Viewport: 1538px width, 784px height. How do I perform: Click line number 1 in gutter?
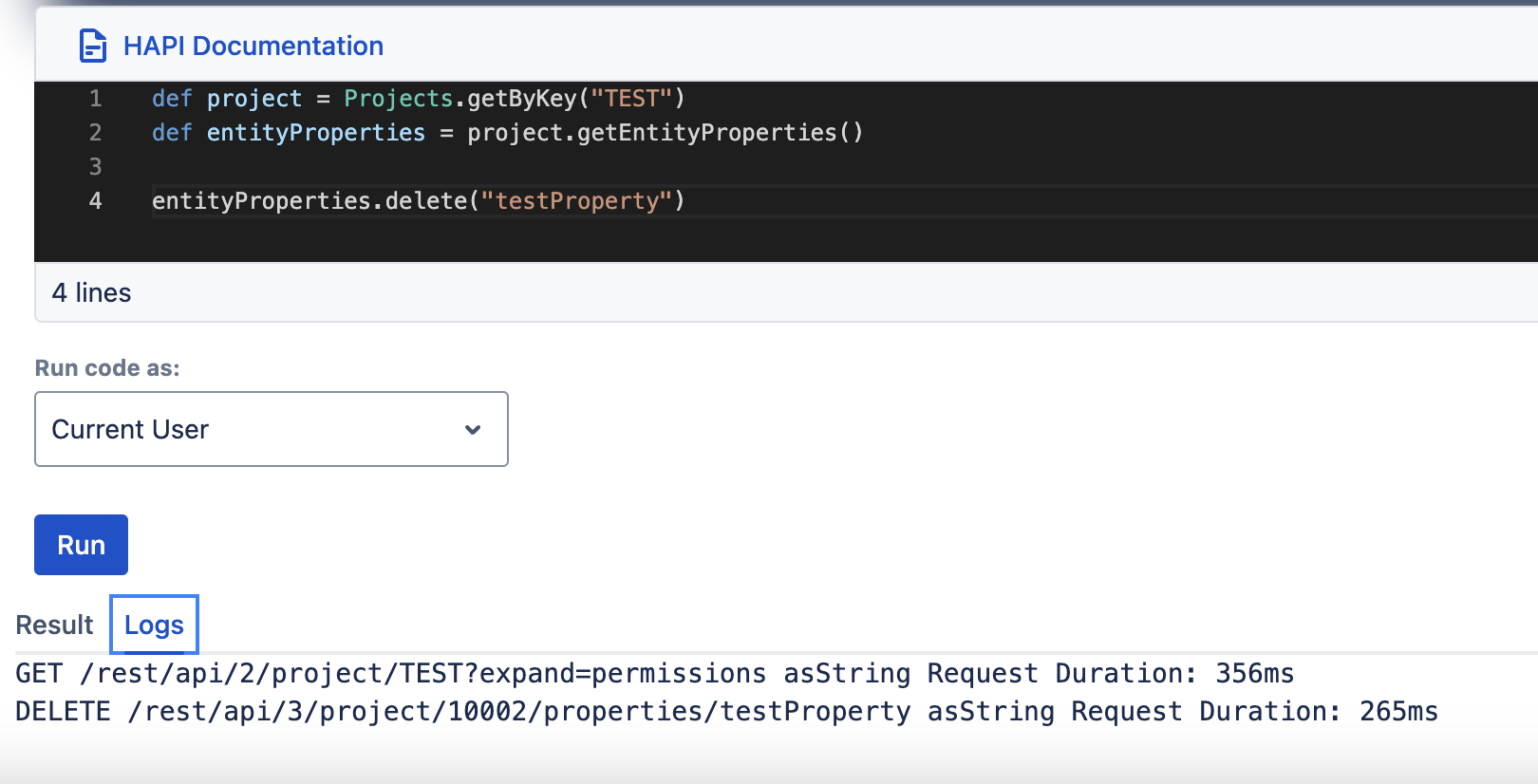[x=95, y=99]
